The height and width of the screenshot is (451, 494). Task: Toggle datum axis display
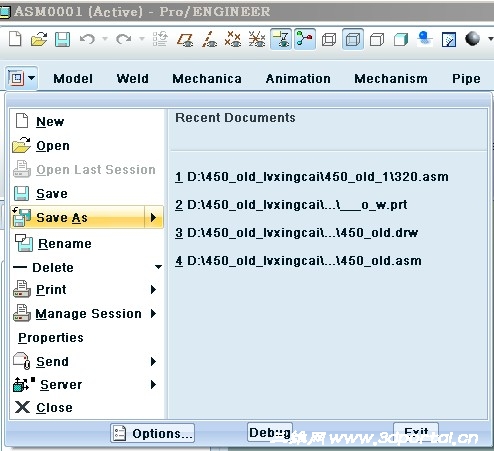pyautogui.click(x=209, y=39)
